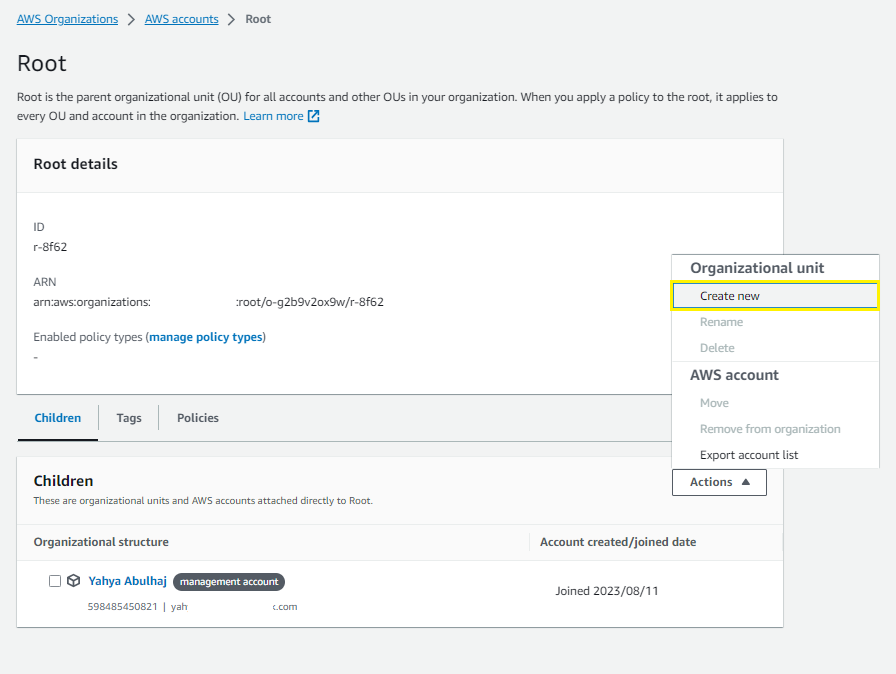Select Rename in Actions menu

coord(721,322)
